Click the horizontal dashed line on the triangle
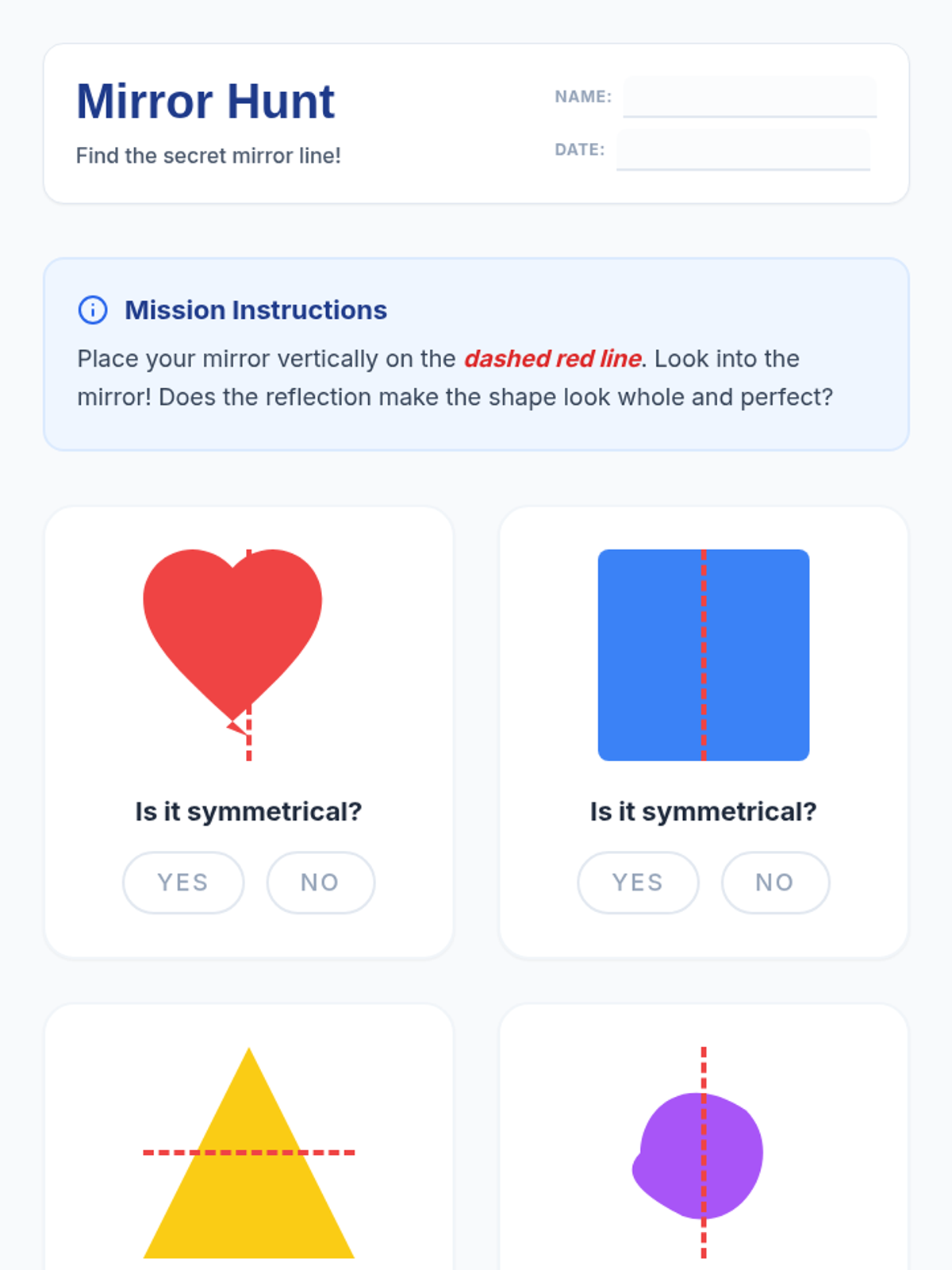This screenshot has width=952, height=1270. [248, 1152]
